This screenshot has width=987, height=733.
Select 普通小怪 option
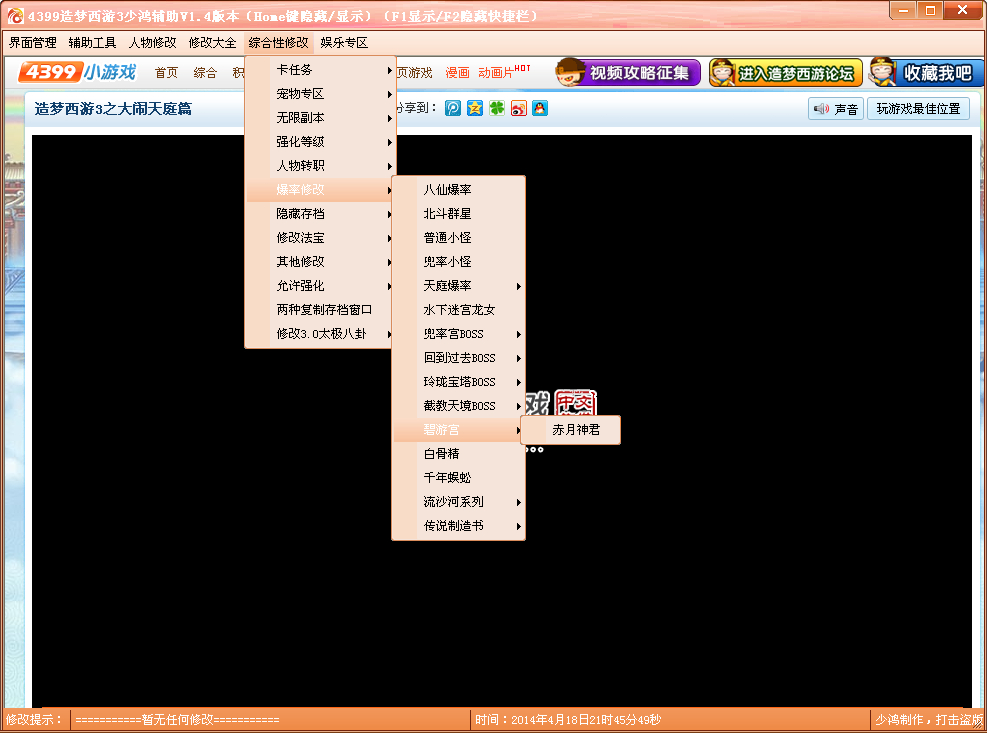[x=458, y=237]
